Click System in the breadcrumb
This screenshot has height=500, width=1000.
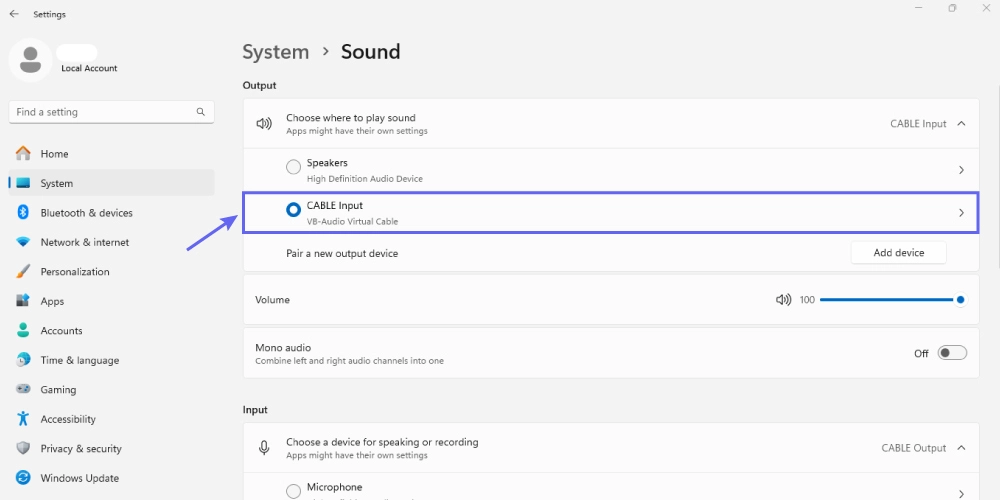click(x=276, y=52)
